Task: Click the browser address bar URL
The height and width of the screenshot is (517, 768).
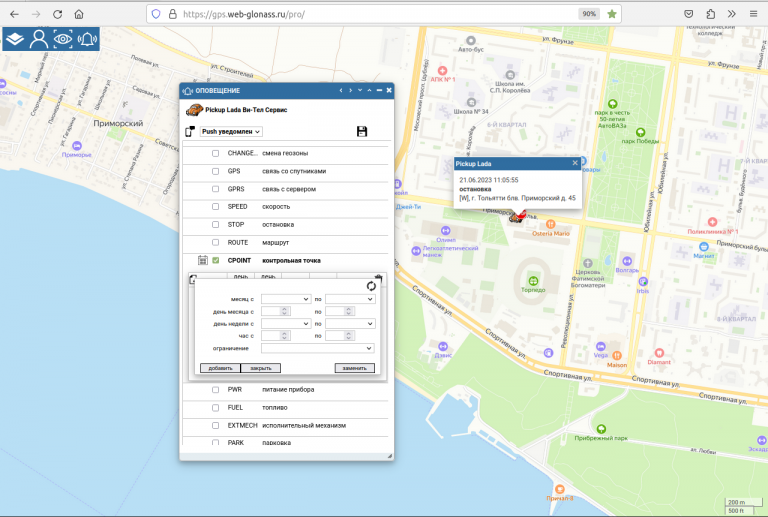Action: pyautogui.click(x=244, y=14)
